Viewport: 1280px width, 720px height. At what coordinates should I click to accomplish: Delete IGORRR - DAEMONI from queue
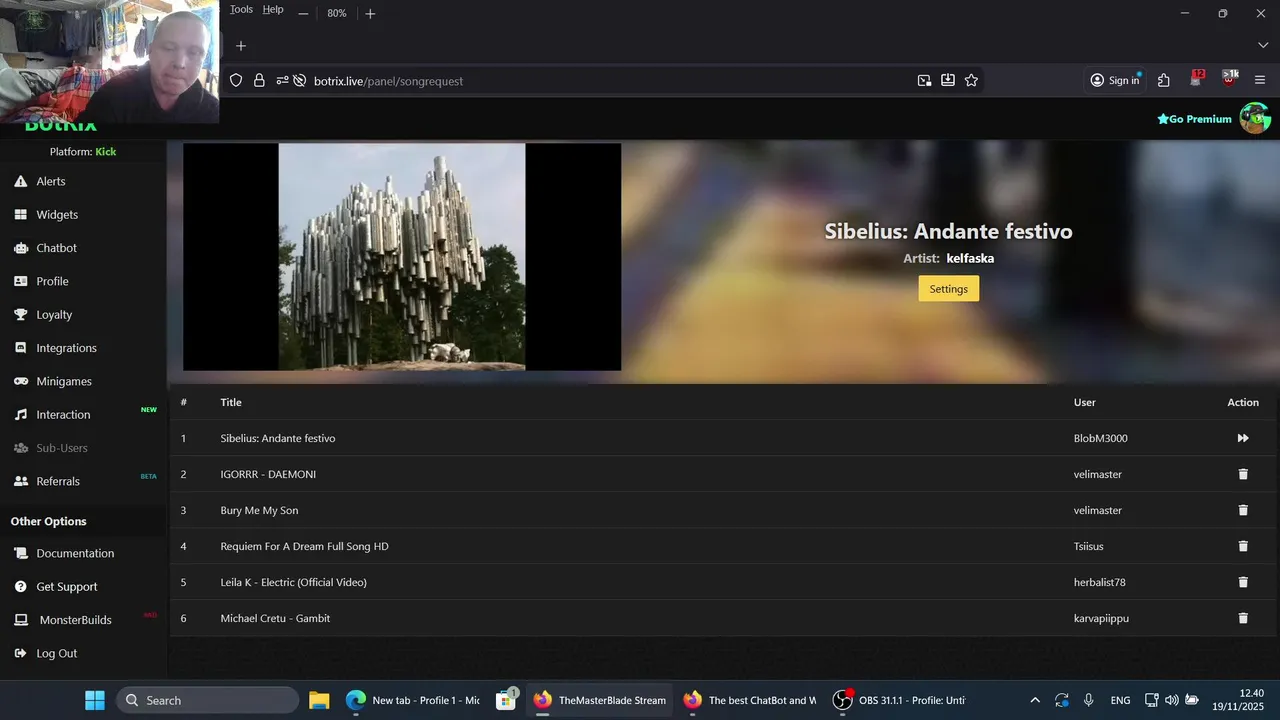pyautogui.click(x=1243, y=474)
